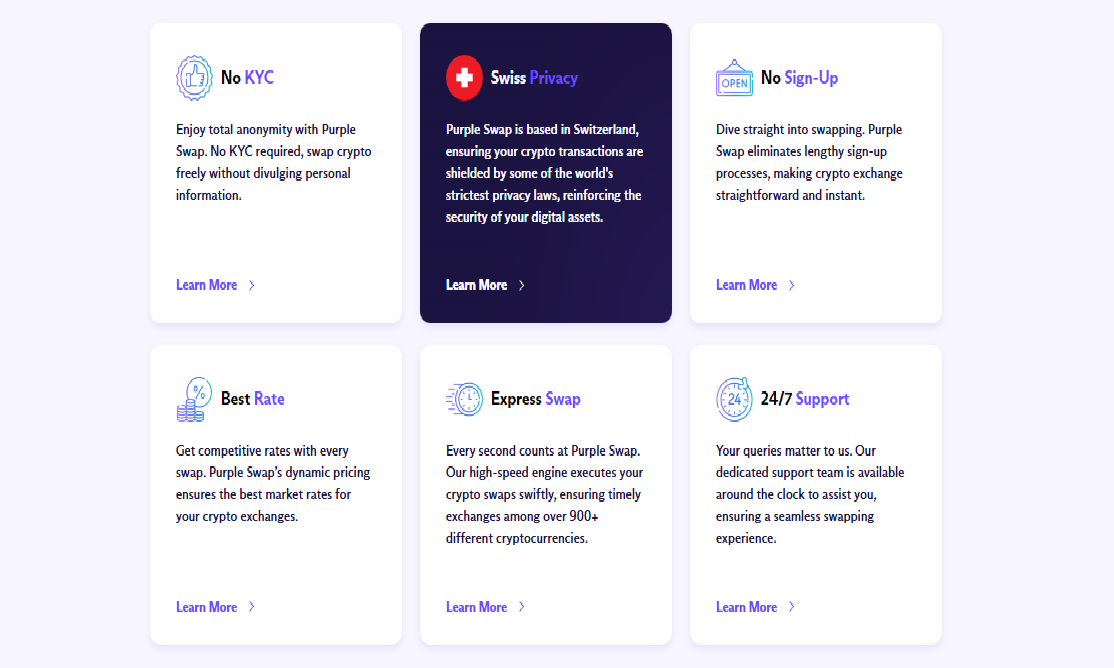Image resolution: width=1114 pixels, height=668 pixels.
Task: Click the chevron arrow in the Best Rate card
Action: coord(252,607)
